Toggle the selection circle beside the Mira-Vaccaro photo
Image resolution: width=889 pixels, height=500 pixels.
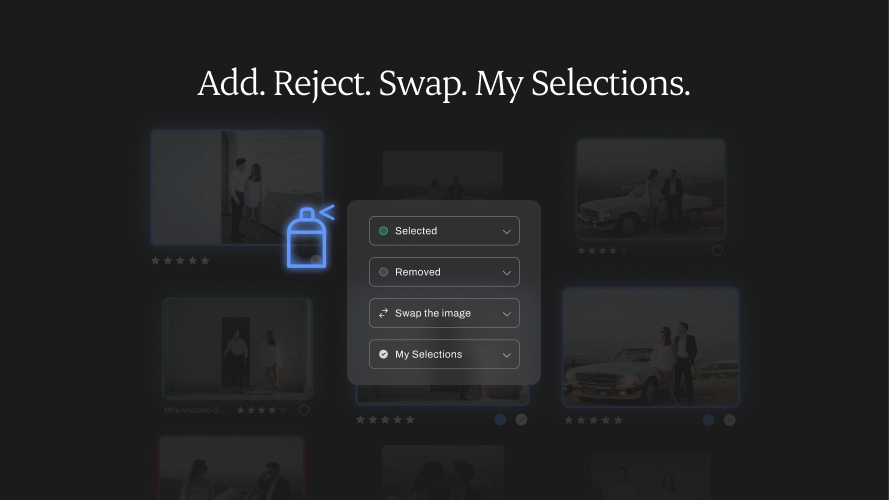click(304, 410)
